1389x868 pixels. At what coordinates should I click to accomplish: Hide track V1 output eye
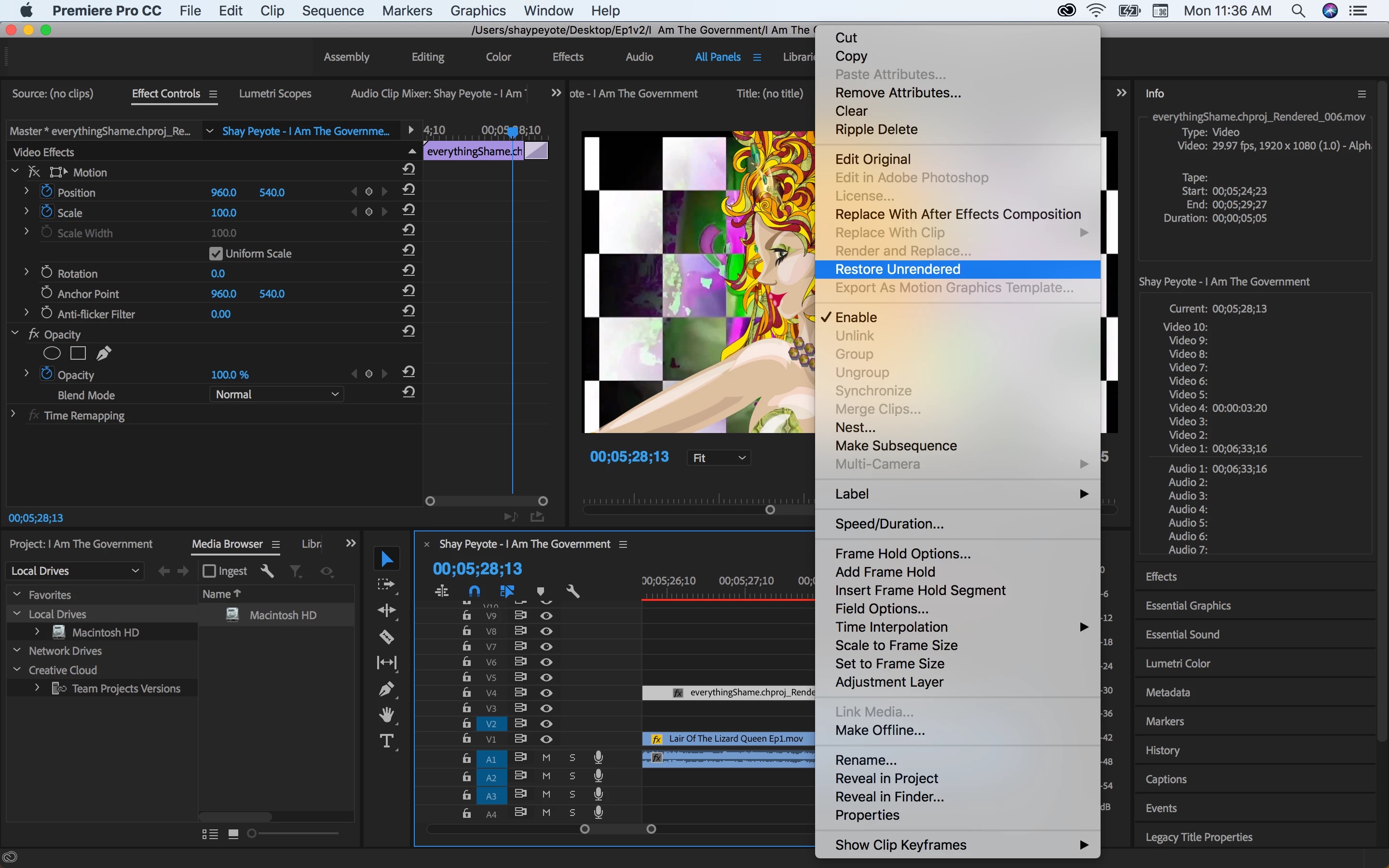point(546,739)
